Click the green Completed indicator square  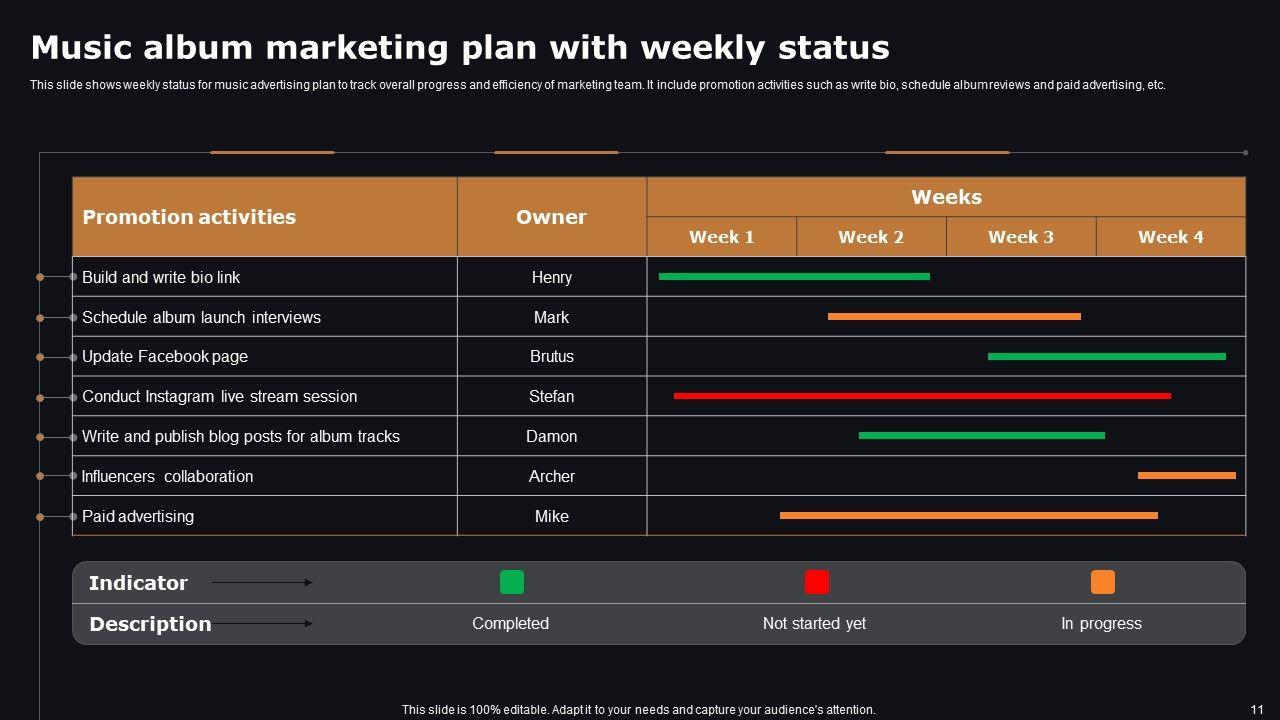pos(511,582)
